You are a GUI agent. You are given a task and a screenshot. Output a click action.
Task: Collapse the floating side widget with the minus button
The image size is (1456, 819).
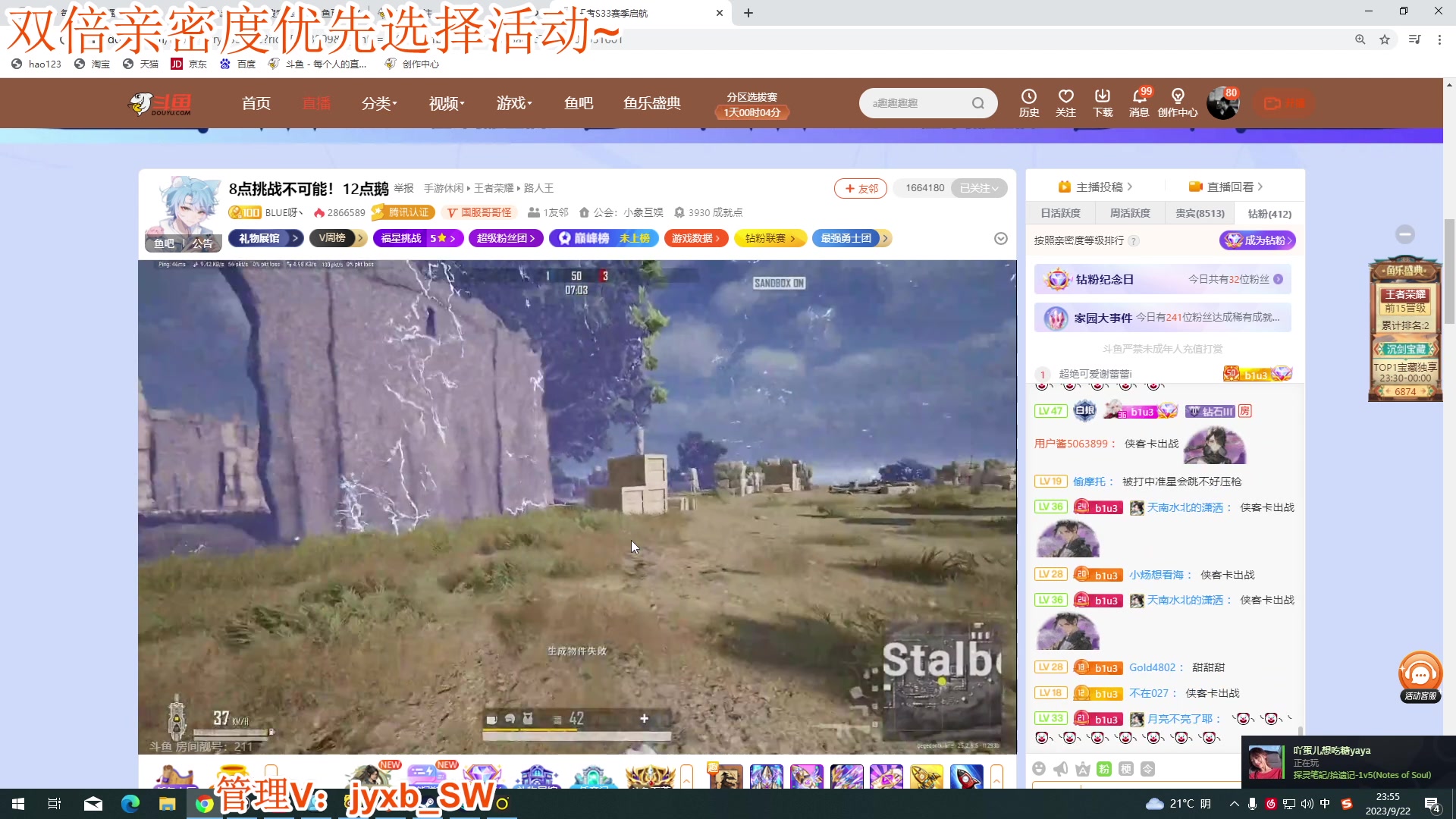pyautogui.click(x=1405, y=234)
